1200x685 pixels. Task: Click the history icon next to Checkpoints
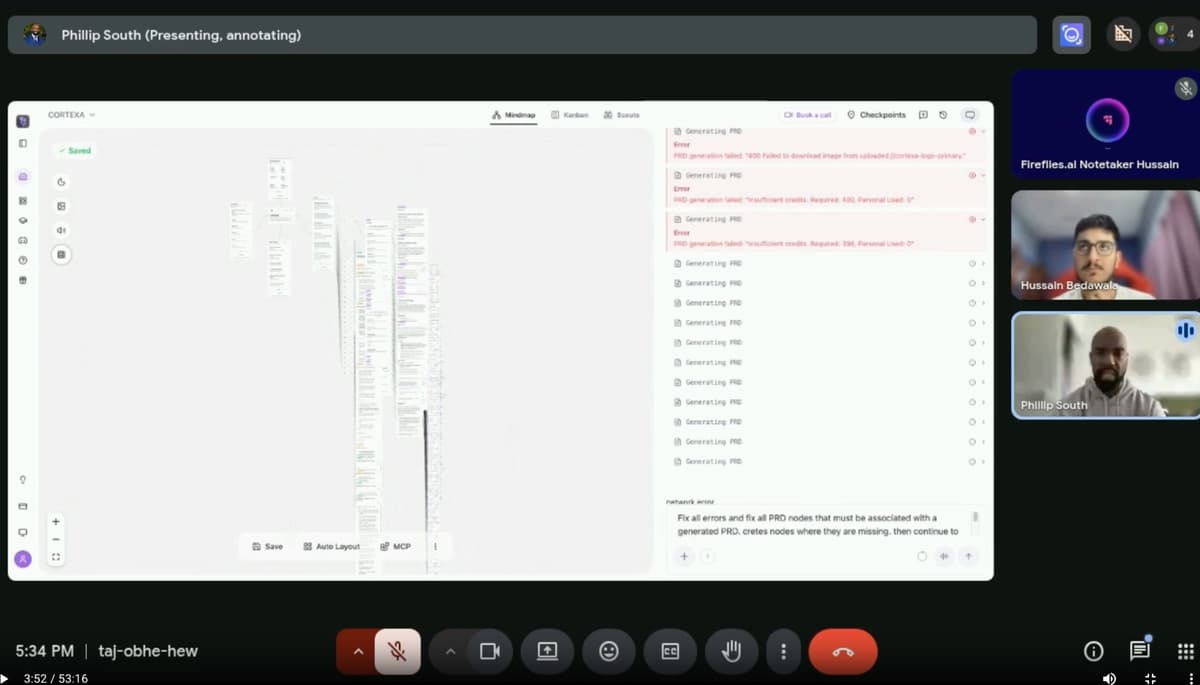point(943,115)
